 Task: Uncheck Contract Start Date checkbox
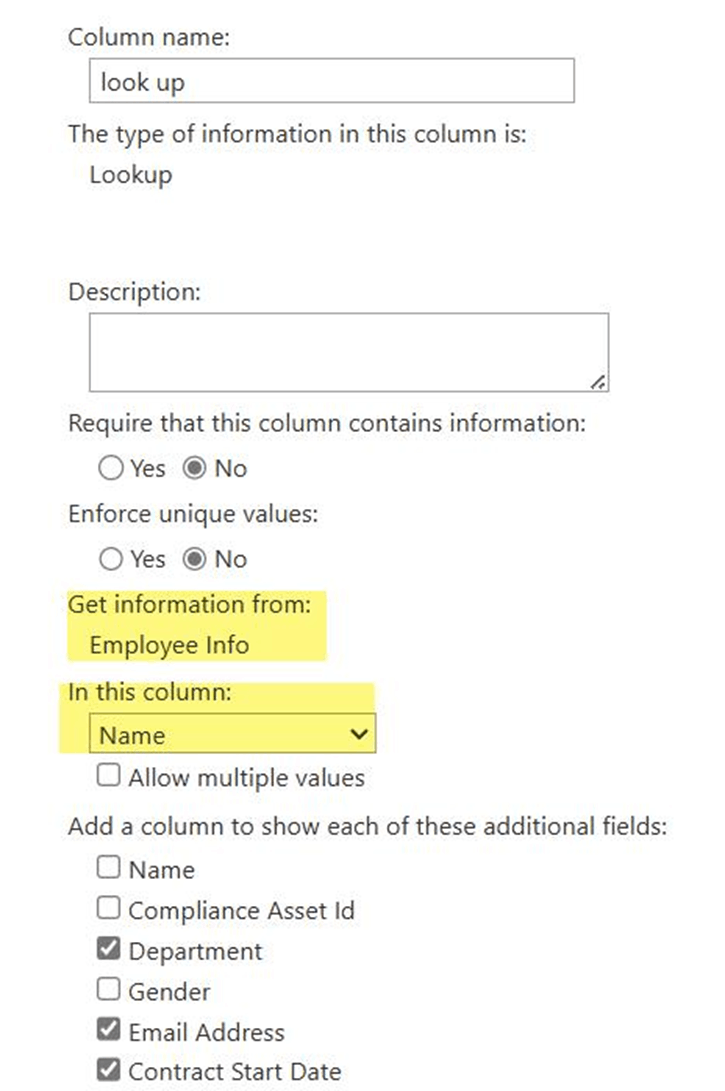point(108,1069)
